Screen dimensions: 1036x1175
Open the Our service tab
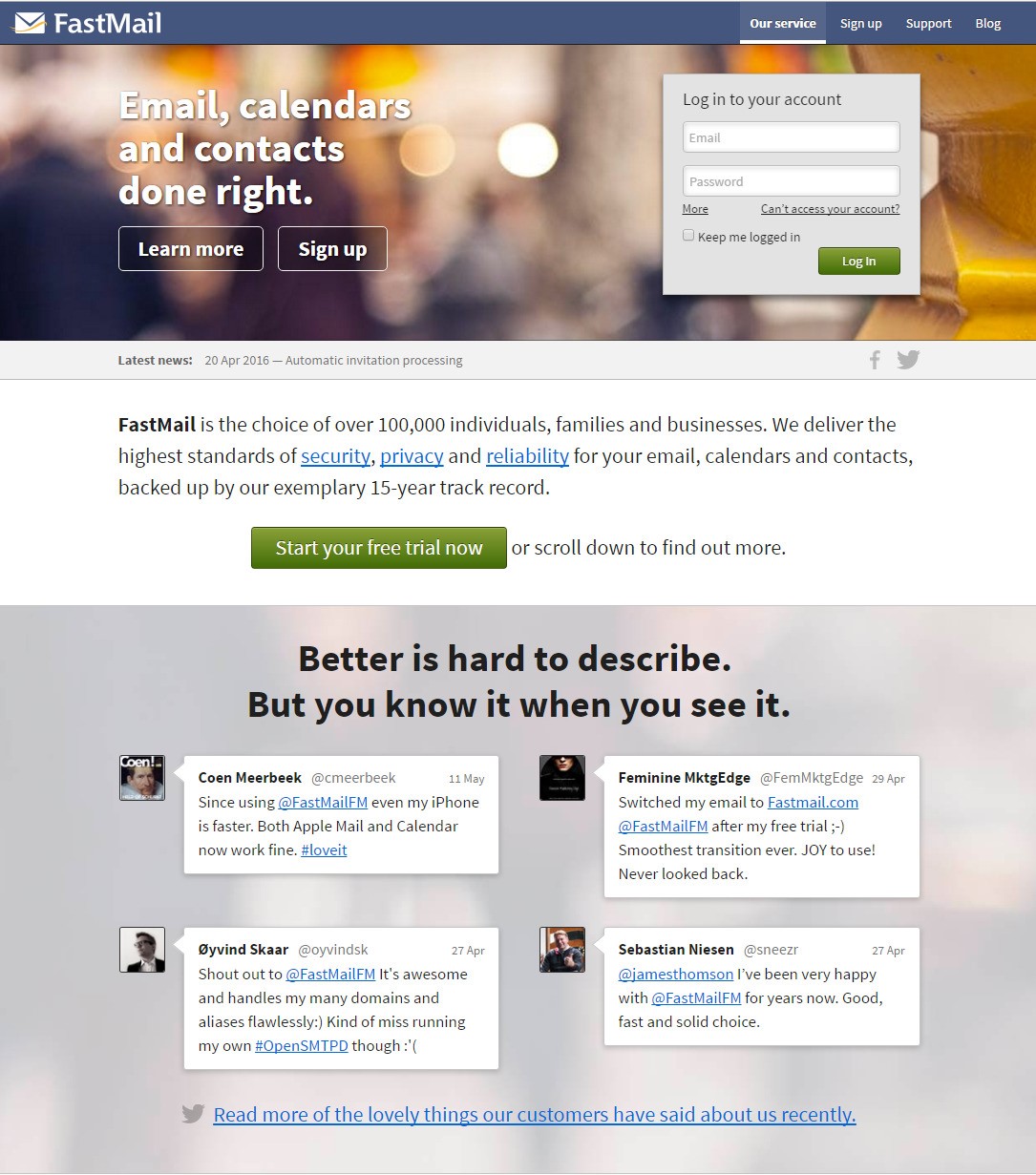tap(783, 23)
